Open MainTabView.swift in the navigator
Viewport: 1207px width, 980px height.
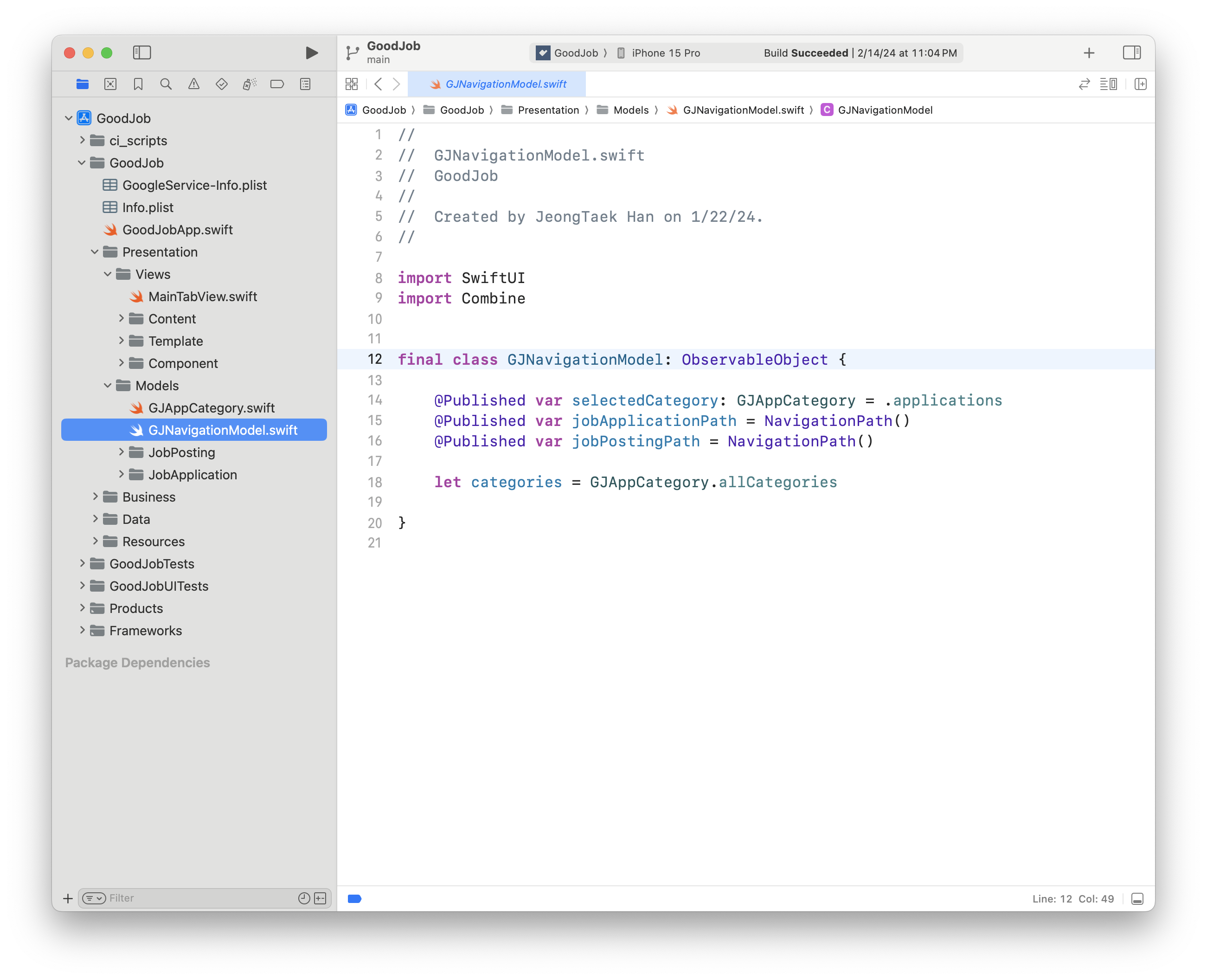click(202, 297)
